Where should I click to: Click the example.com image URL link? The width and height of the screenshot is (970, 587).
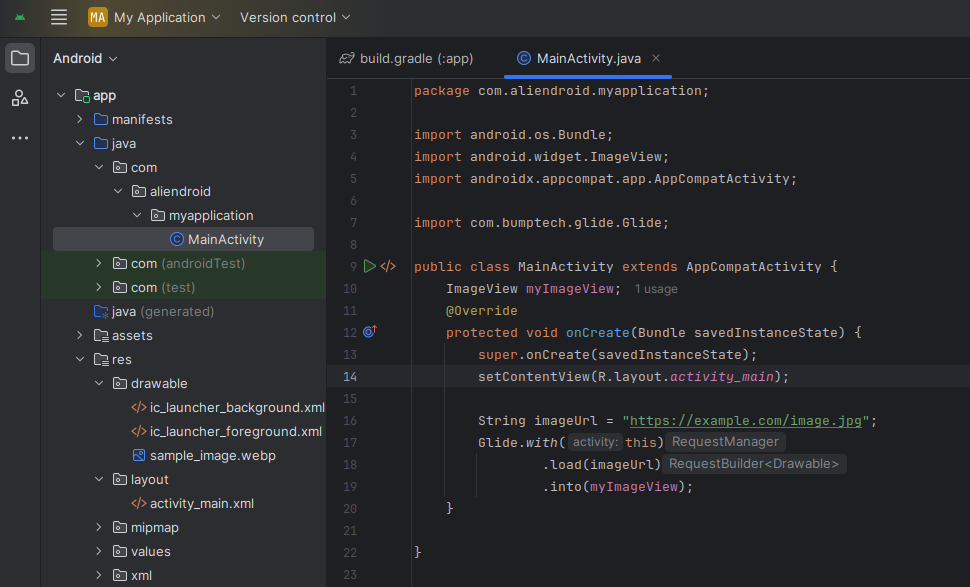pos(745,421)
